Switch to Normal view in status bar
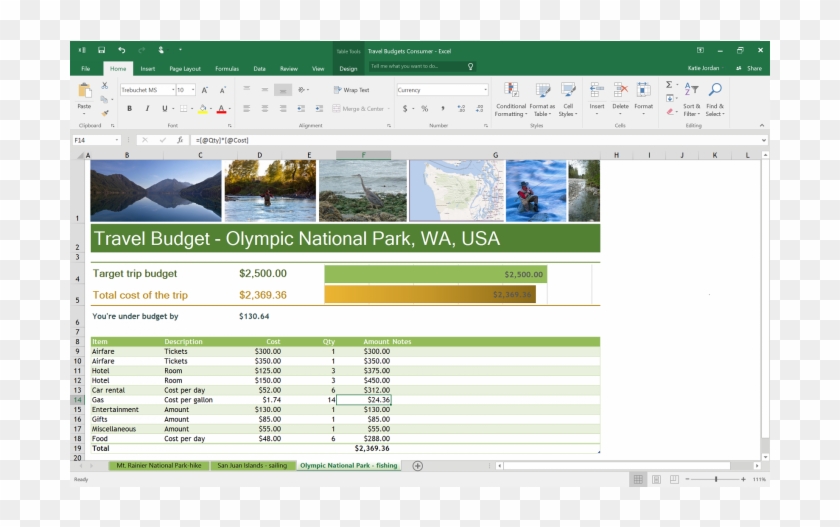 click(x=638, y=479)
